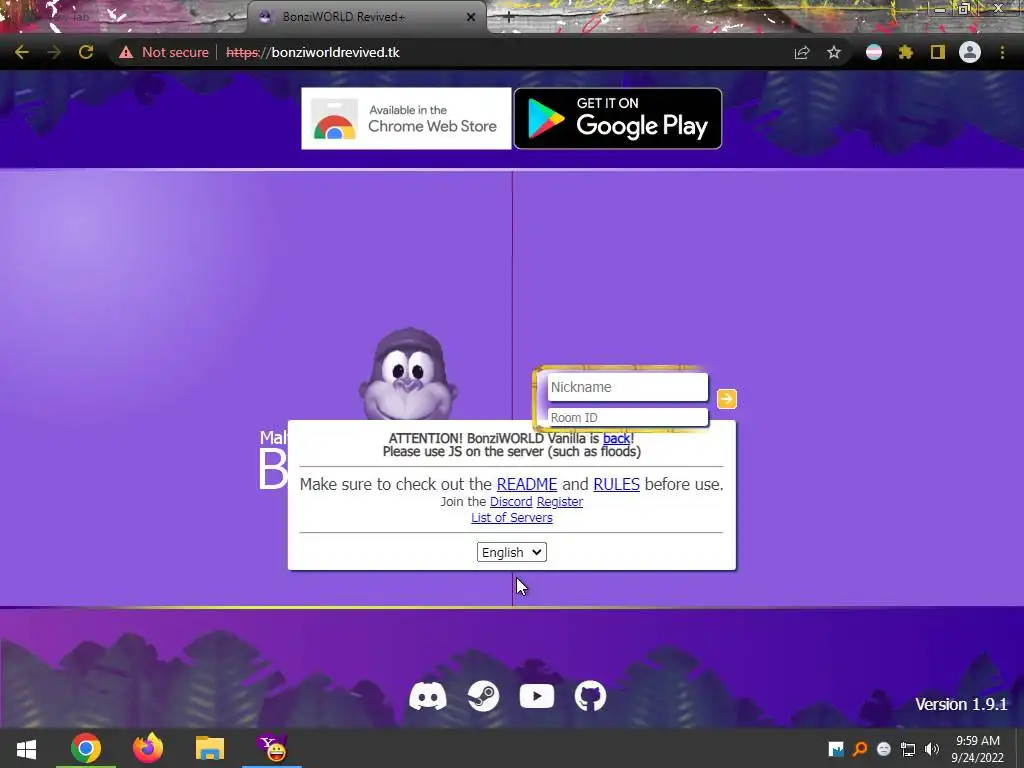The width and height of the screenshot is (1024, 768).
Task: Expand the English language dropdown
Action: point(512,552)
